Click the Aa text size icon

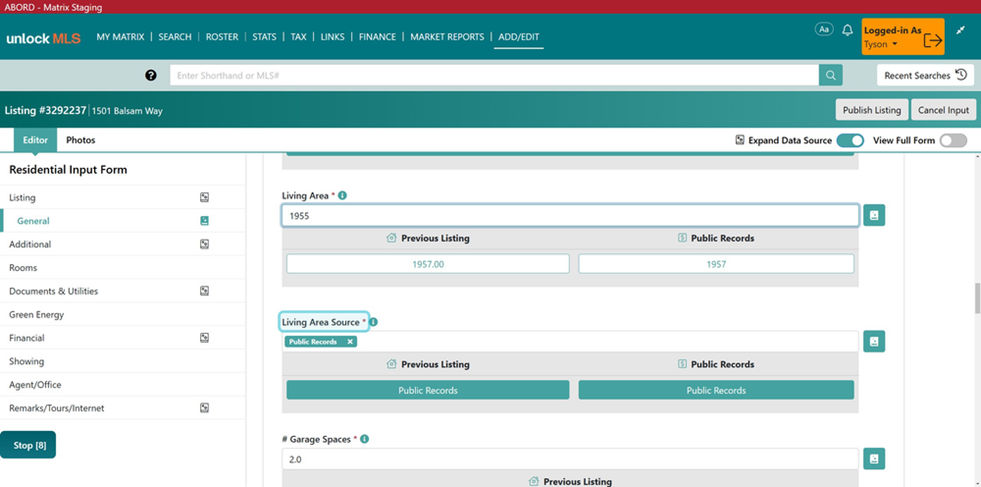pos(824,29)
